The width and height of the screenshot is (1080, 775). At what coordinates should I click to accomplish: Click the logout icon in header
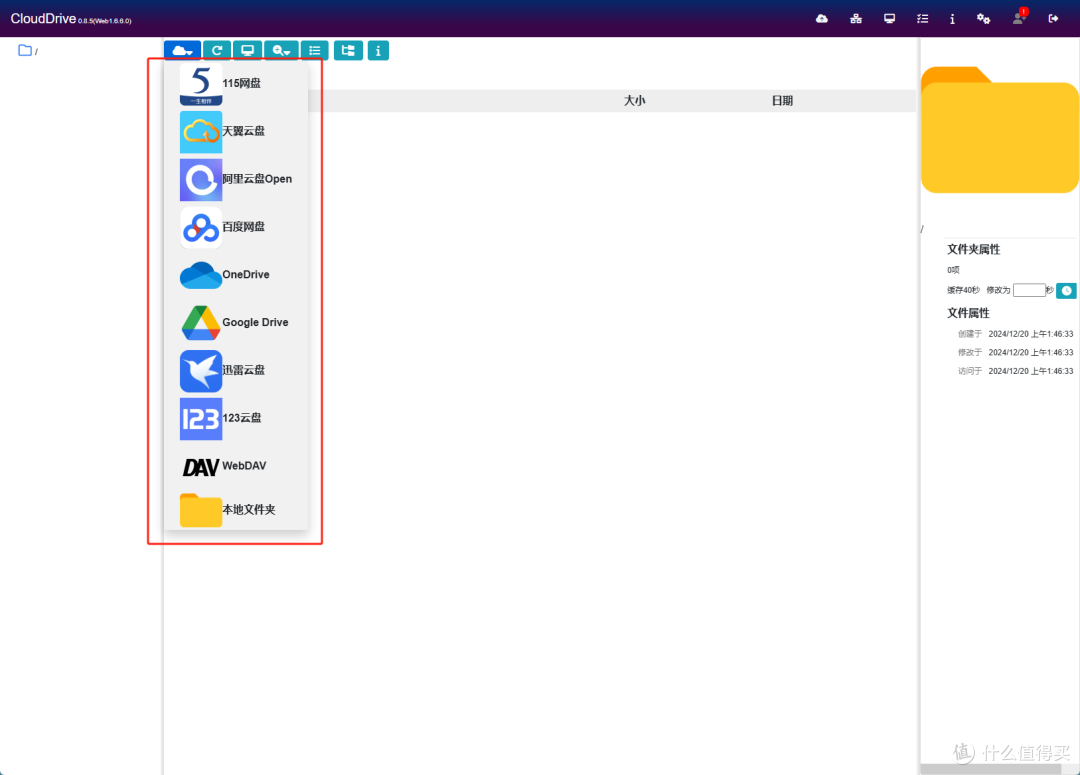coord(1053,19)
